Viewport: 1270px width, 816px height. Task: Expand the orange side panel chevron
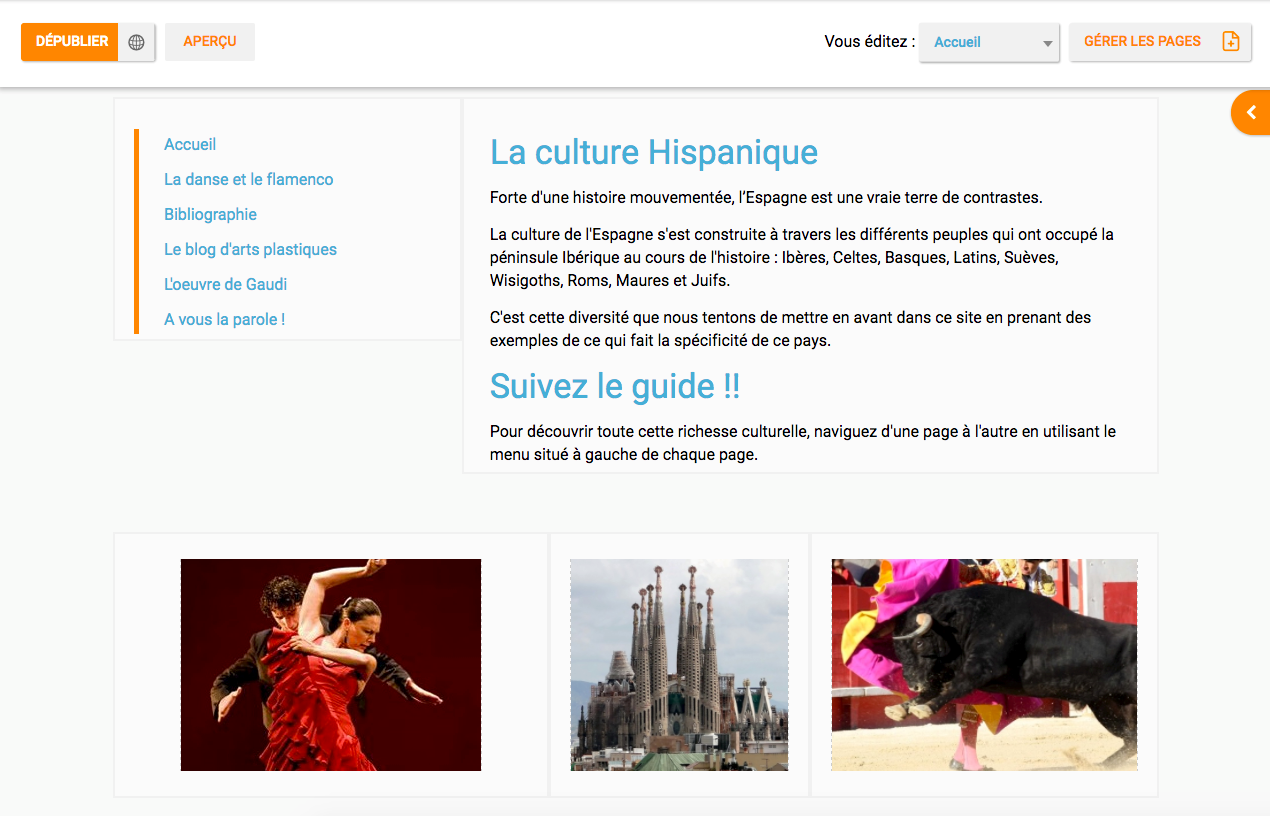point(1250,113)
